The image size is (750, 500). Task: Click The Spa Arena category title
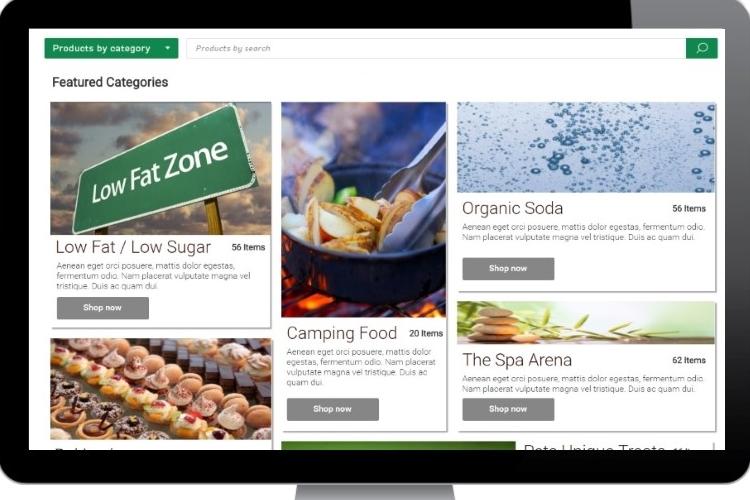[517, 360]
